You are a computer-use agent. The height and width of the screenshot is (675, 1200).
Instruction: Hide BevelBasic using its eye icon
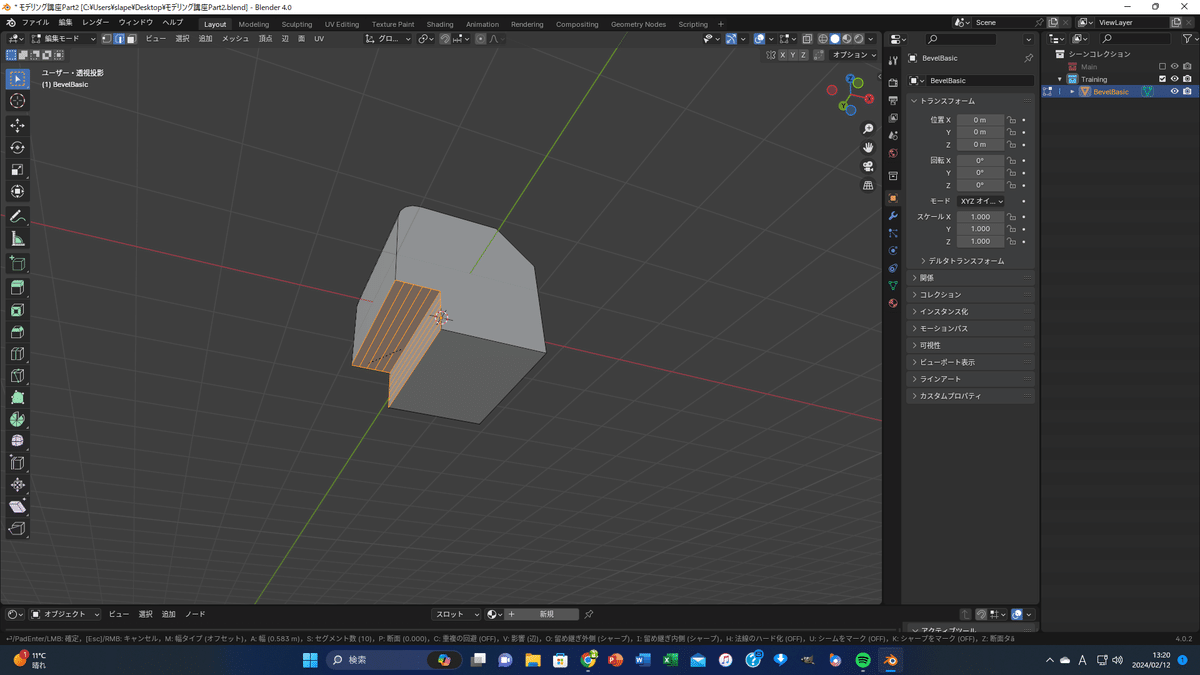(1175, 92)
